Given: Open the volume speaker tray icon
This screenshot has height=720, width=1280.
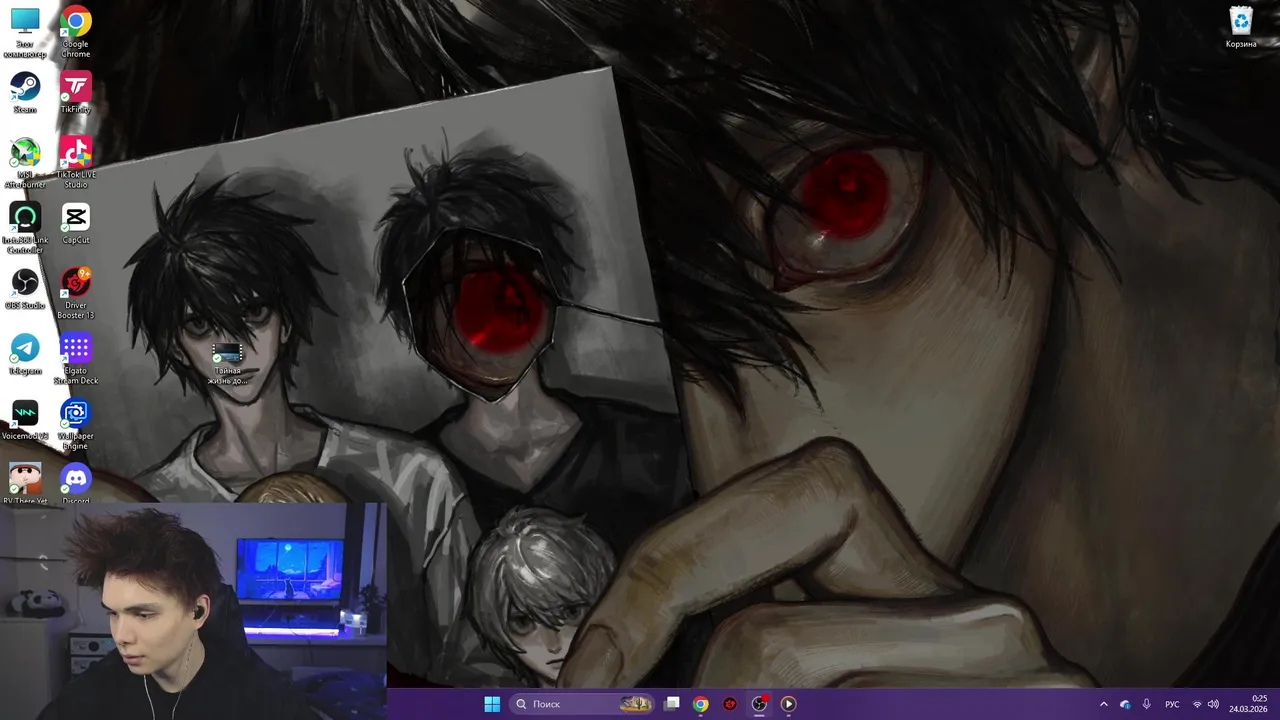Looking at the screenshot, I should tap(1213, 704).
